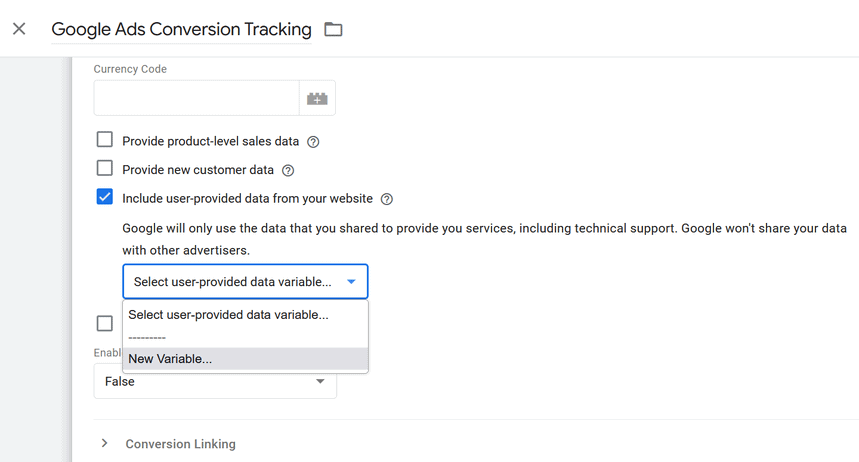This screenshot has width=859, height=462.
Task: Open the False dropdown
Action: click(215, 381)
